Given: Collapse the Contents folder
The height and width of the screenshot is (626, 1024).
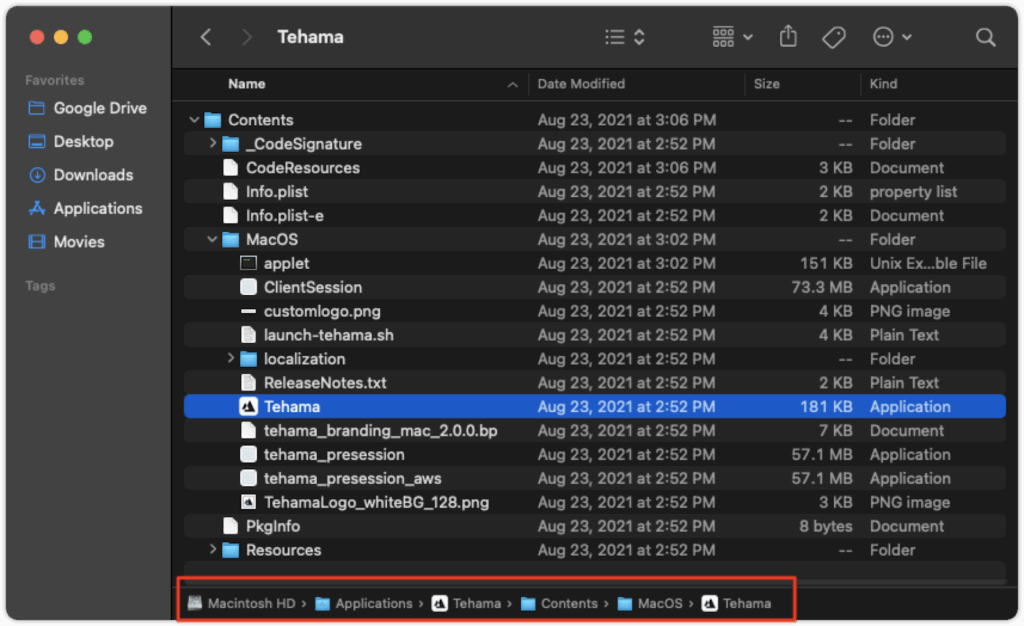Looking at the screenshot, I should [x=194, y=120].
